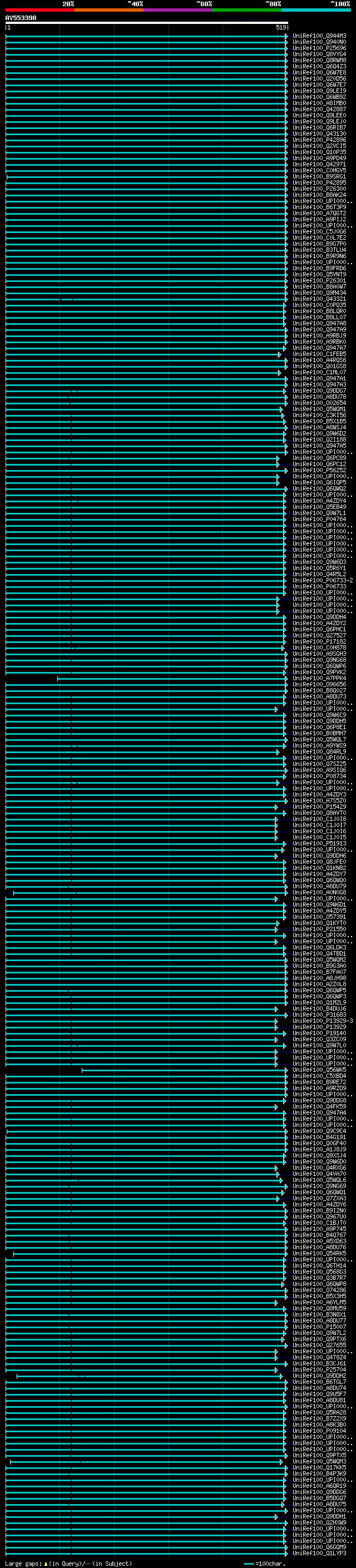Select hit label UniRef100_Q8AVT0

[319, 813]
